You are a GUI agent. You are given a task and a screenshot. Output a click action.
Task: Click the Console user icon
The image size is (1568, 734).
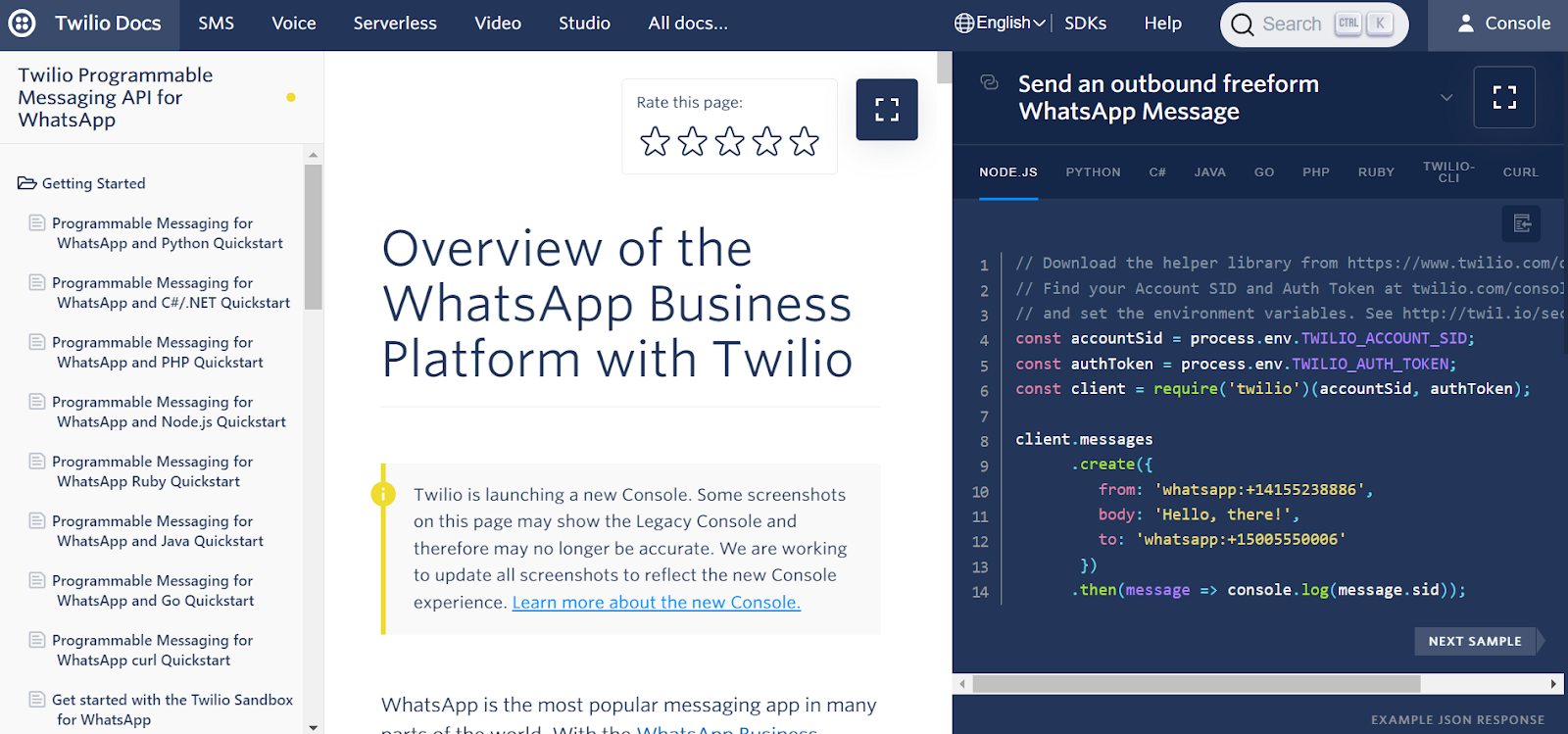pyautogui.click(x=1466, y=24)
